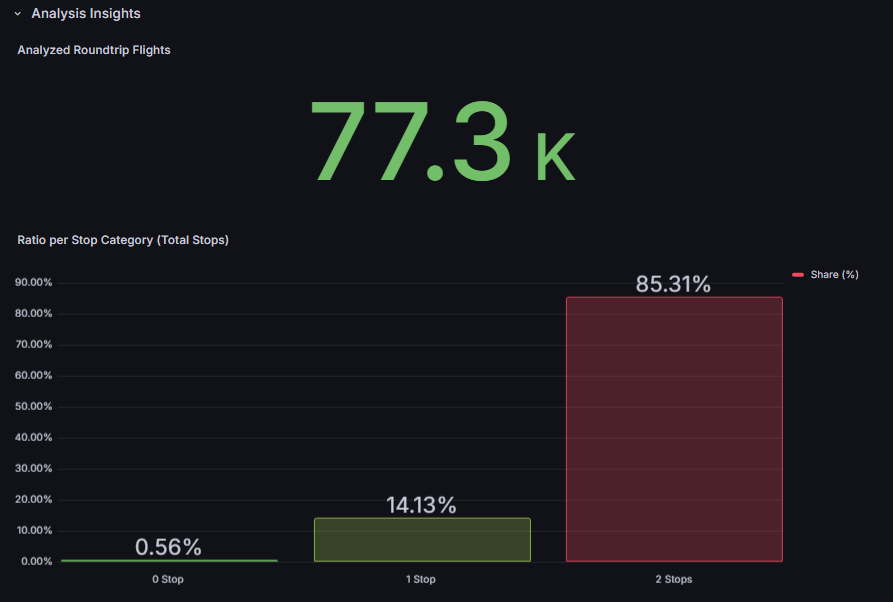Image resolution: width=893 pixels, height=602 pixels.
Task: Collapse the Analysis Insights row chevron
Action: point(18,14)
